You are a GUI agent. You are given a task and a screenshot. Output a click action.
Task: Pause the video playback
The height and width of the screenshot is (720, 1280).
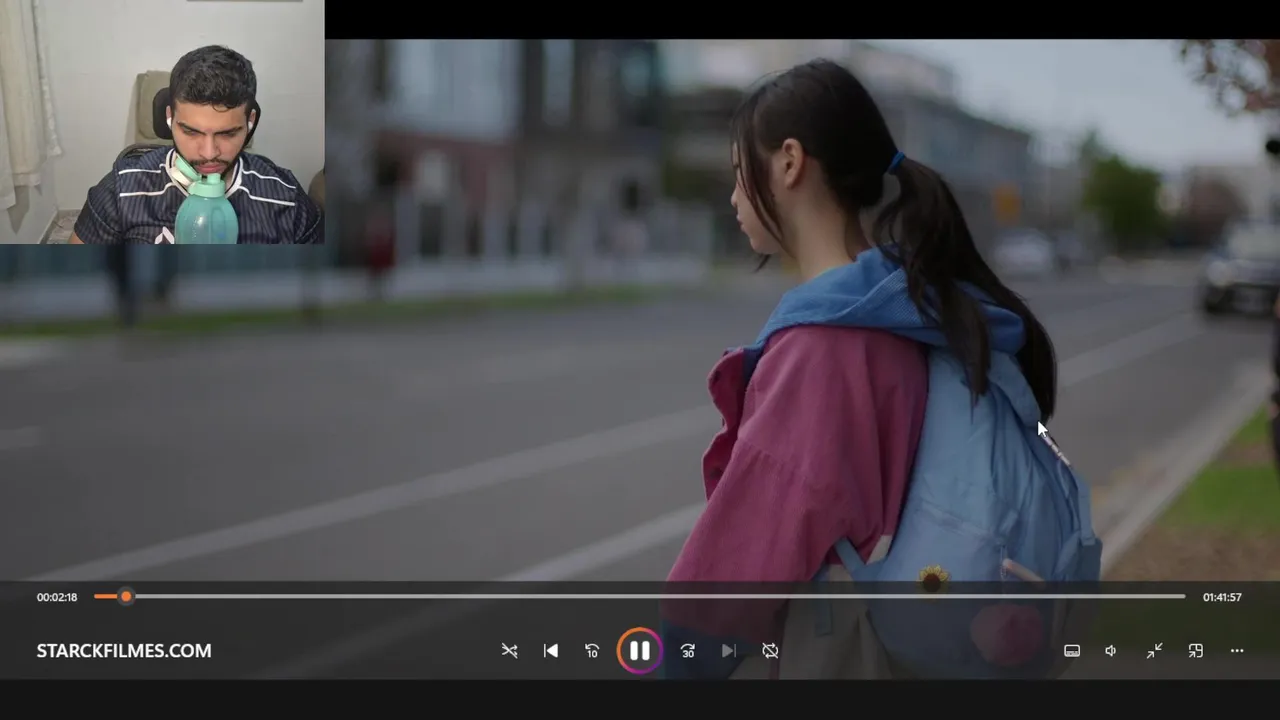pos(639,651)
